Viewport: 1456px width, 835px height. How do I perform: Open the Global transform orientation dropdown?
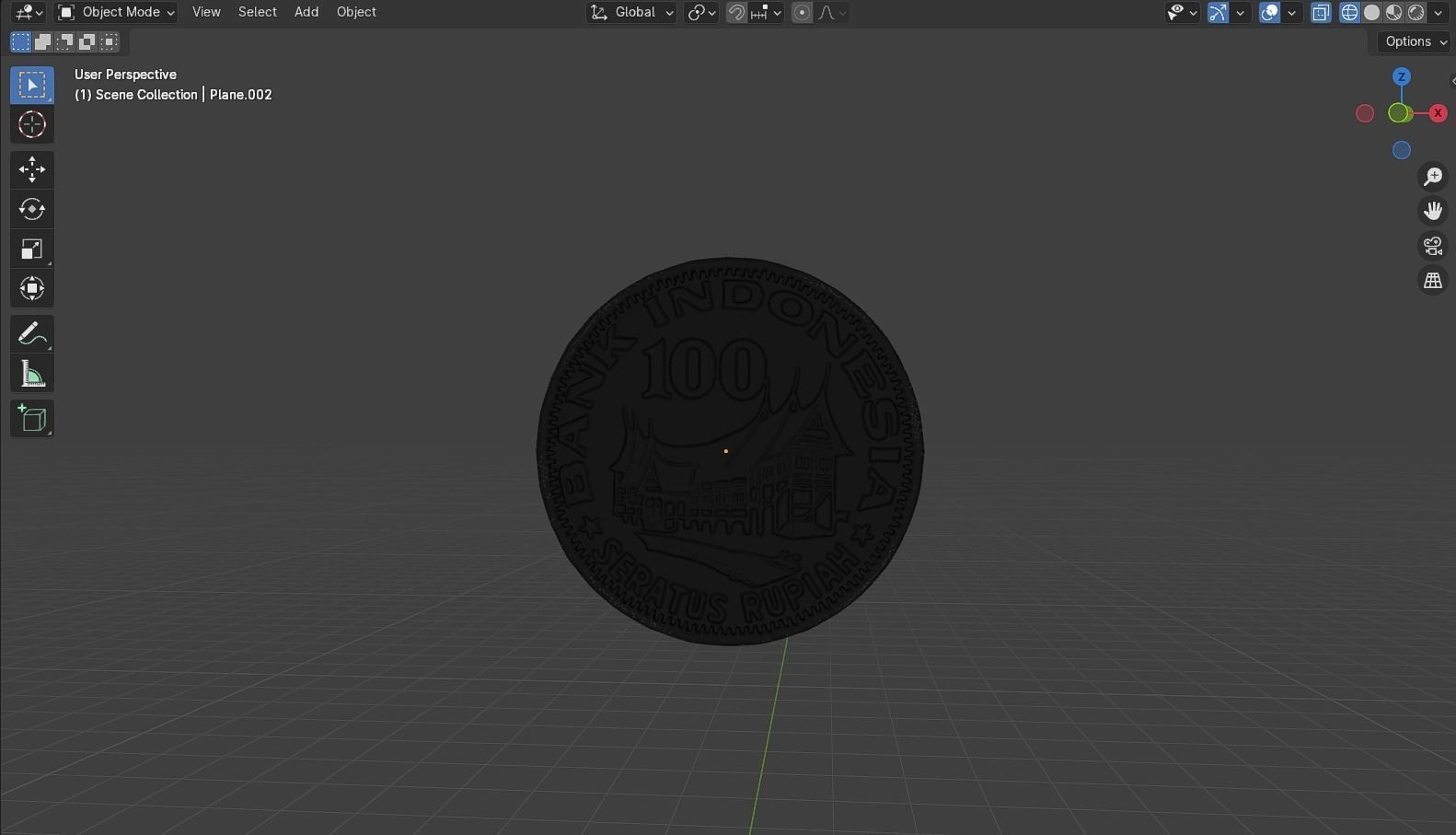[631, 12]
